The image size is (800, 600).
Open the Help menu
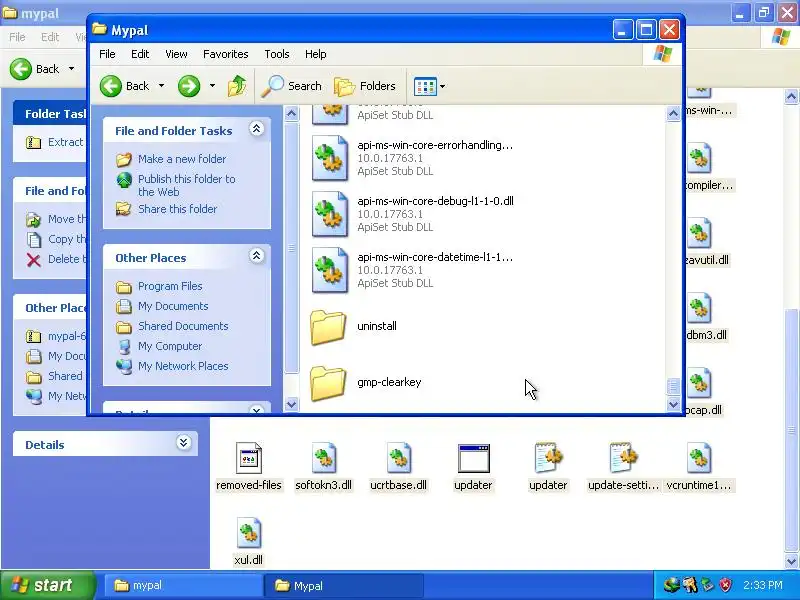coord(315,54)
